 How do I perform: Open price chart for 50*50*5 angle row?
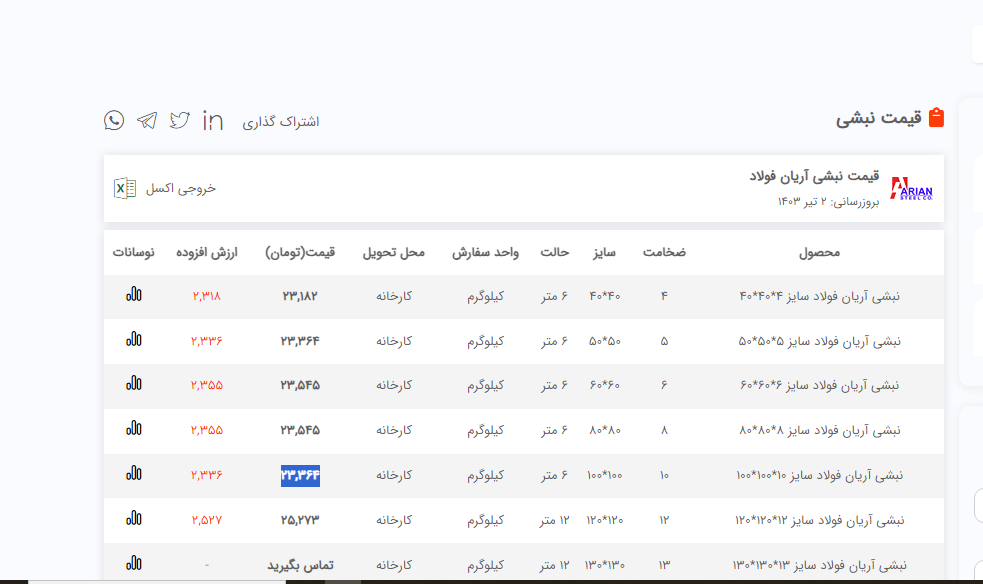coord(133,340)
